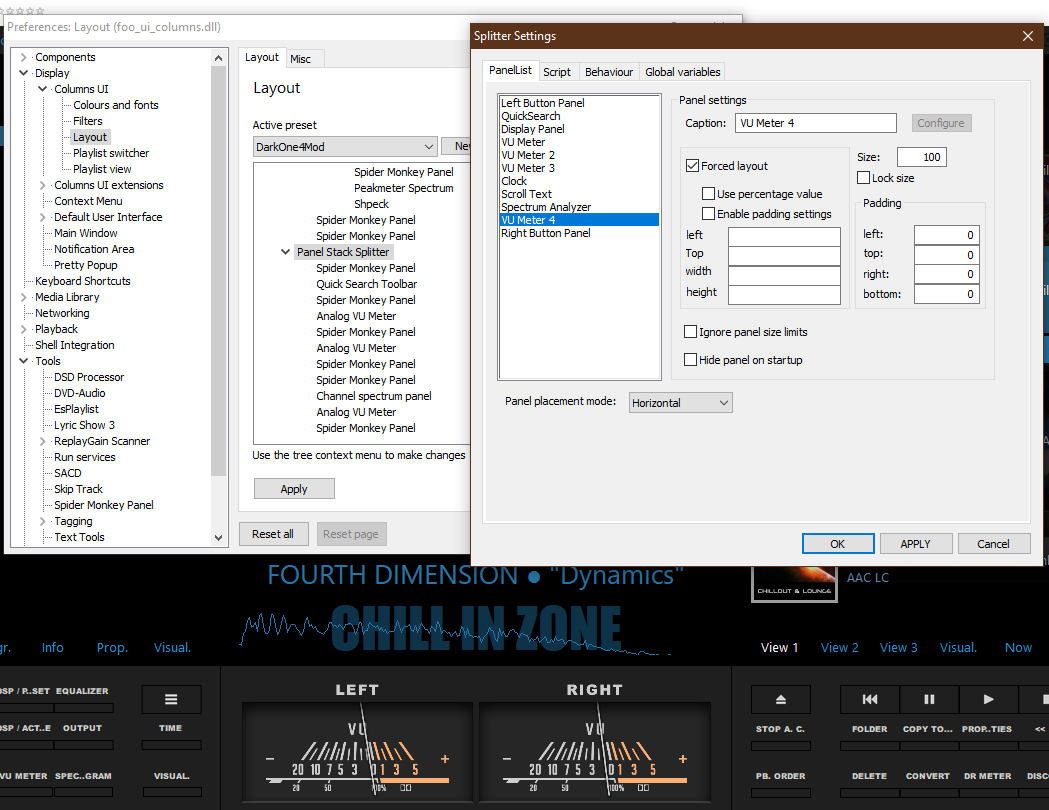Click the APPLY button in Splitter Settings
The image size is (1049, 810).
915,544
